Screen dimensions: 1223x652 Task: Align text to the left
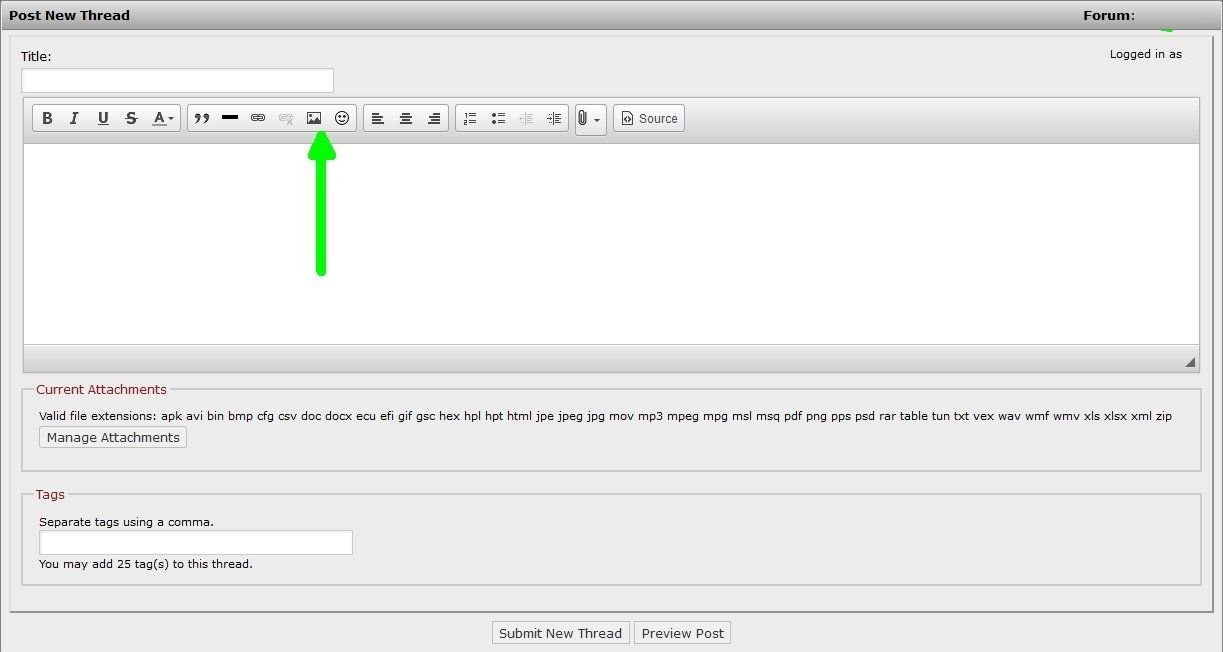[378, 118]
